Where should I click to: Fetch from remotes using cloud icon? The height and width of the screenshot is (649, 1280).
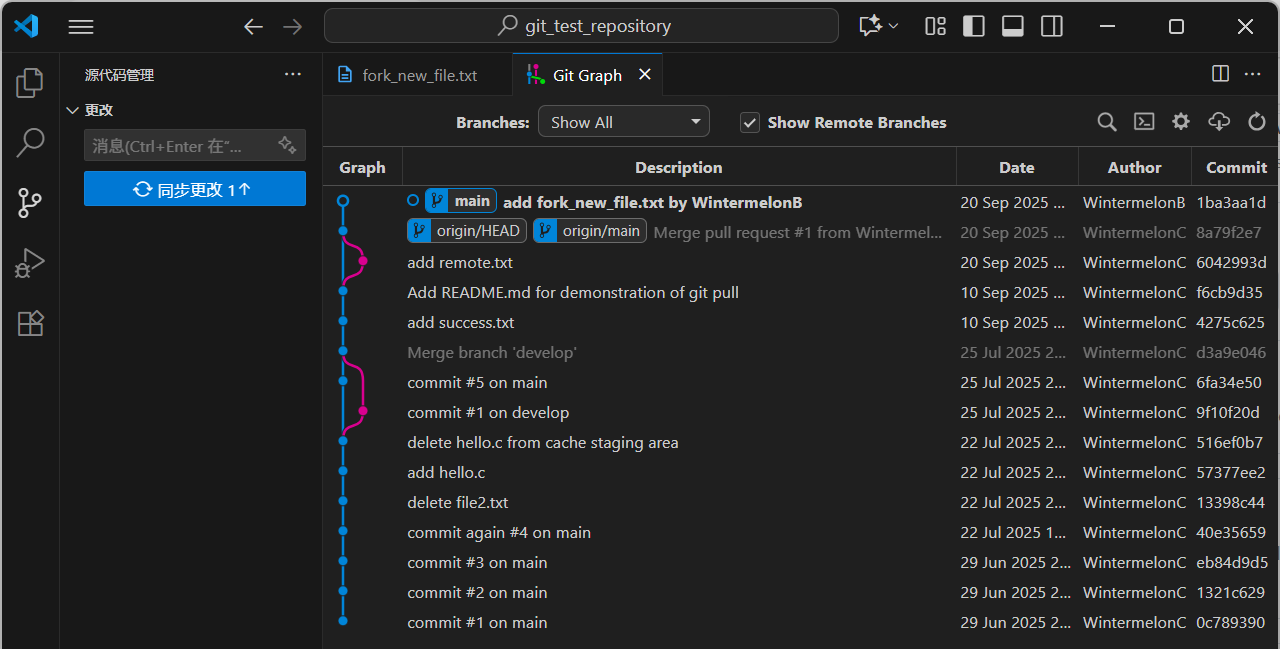coord(1218,122)
